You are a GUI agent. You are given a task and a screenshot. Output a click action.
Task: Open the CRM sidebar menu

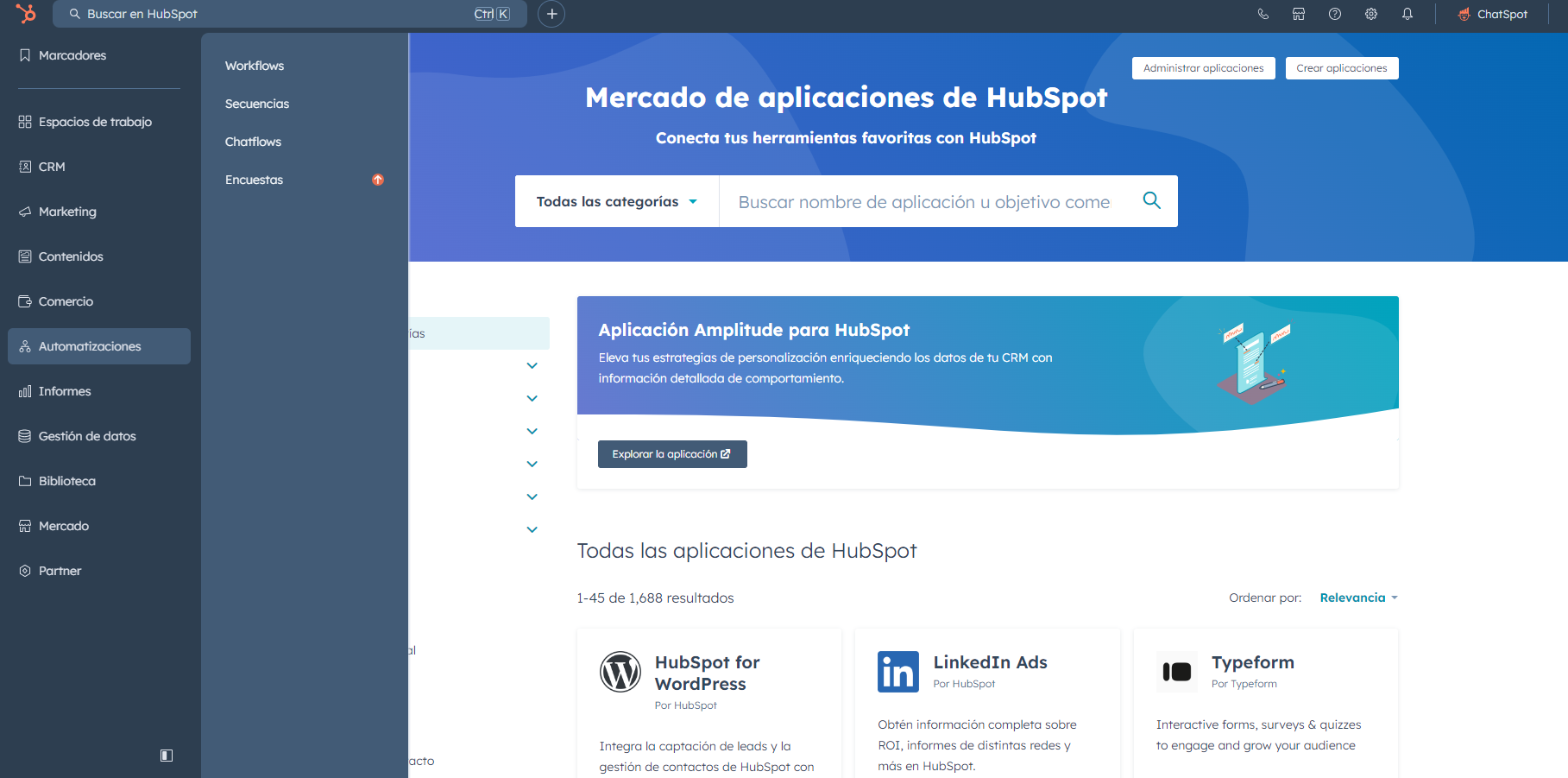(99, 167)
